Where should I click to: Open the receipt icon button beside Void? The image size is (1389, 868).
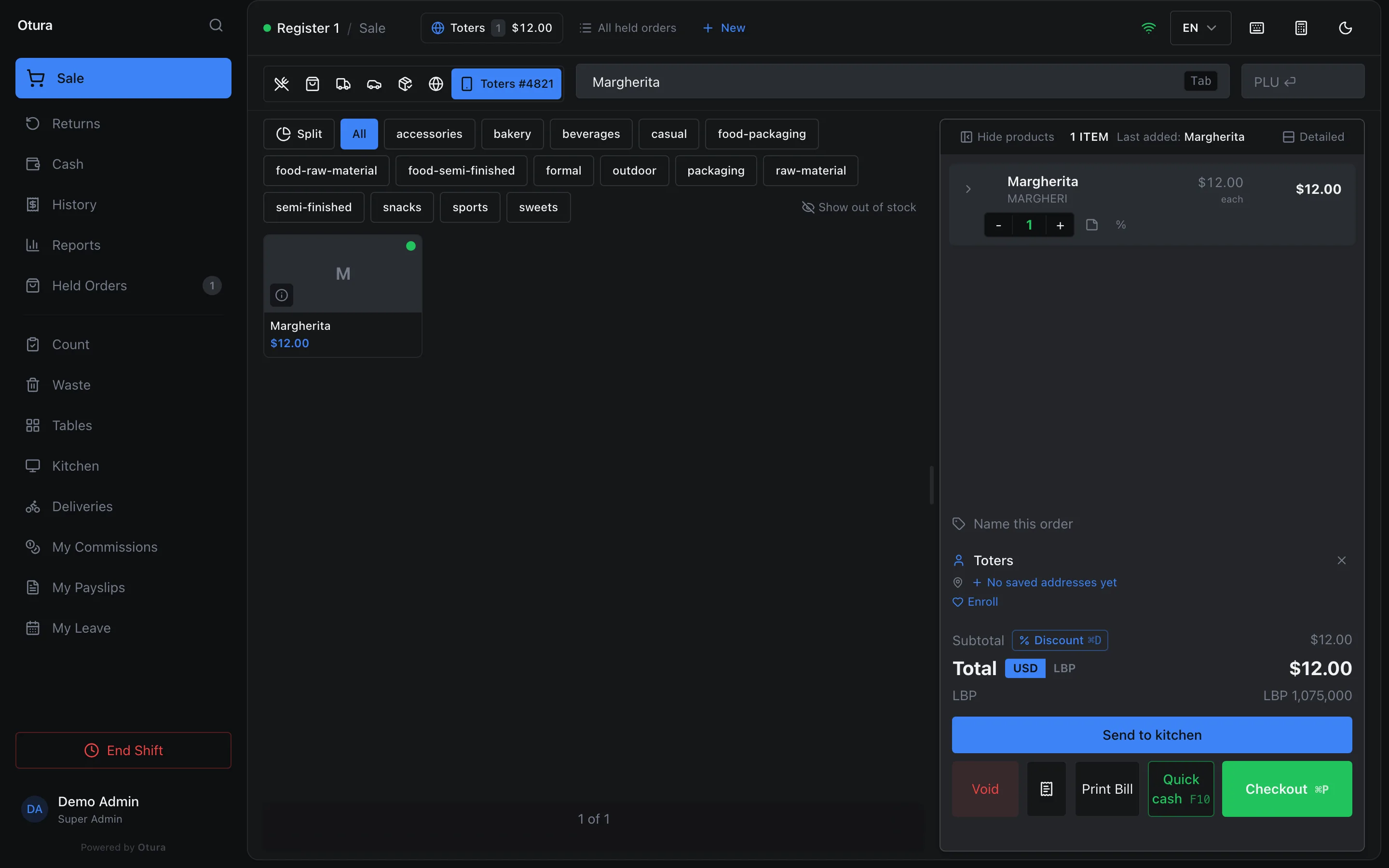tap(1047, 789)
